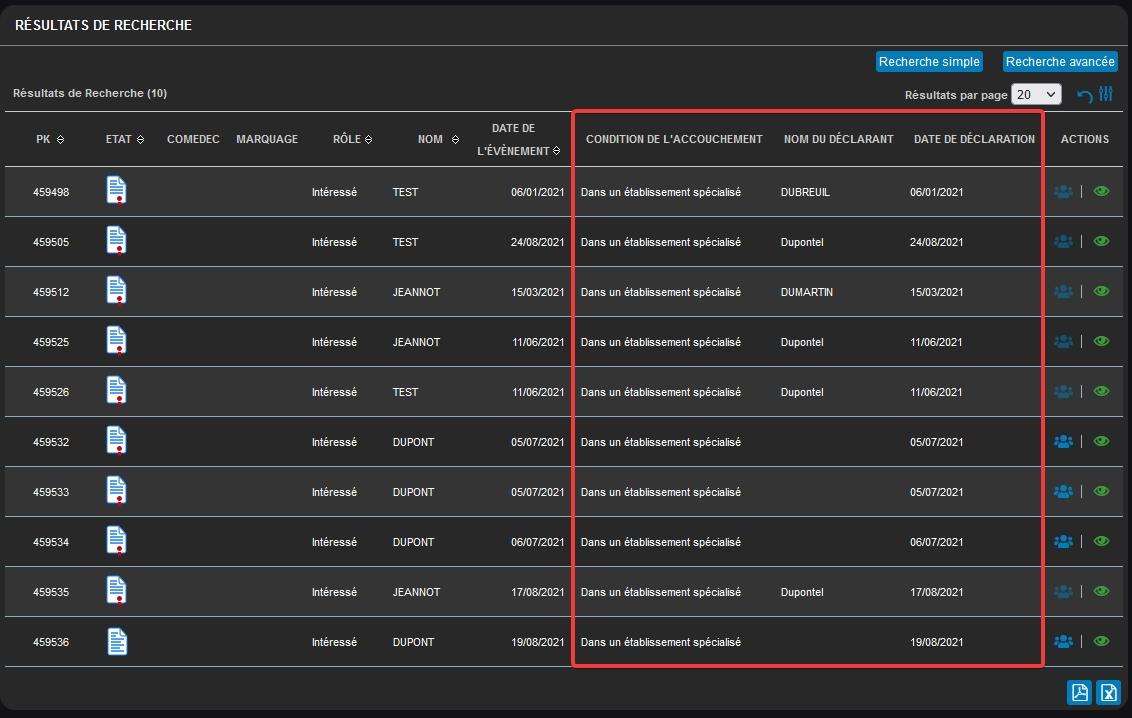Select the DUMARTIN declarant cell
Viewport: 1132px width, 718px height.
pos(806,292)
